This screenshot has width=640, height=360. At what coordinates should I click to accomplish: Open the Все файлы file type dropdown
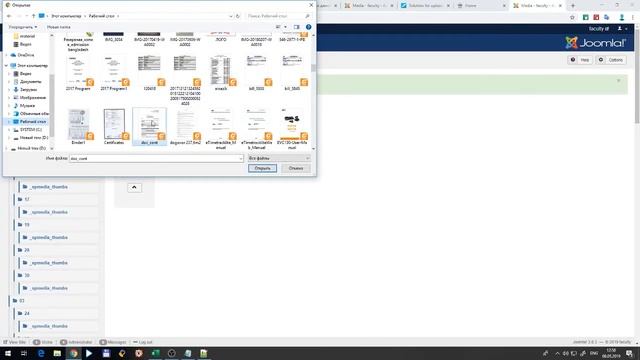tap(279, 158)
